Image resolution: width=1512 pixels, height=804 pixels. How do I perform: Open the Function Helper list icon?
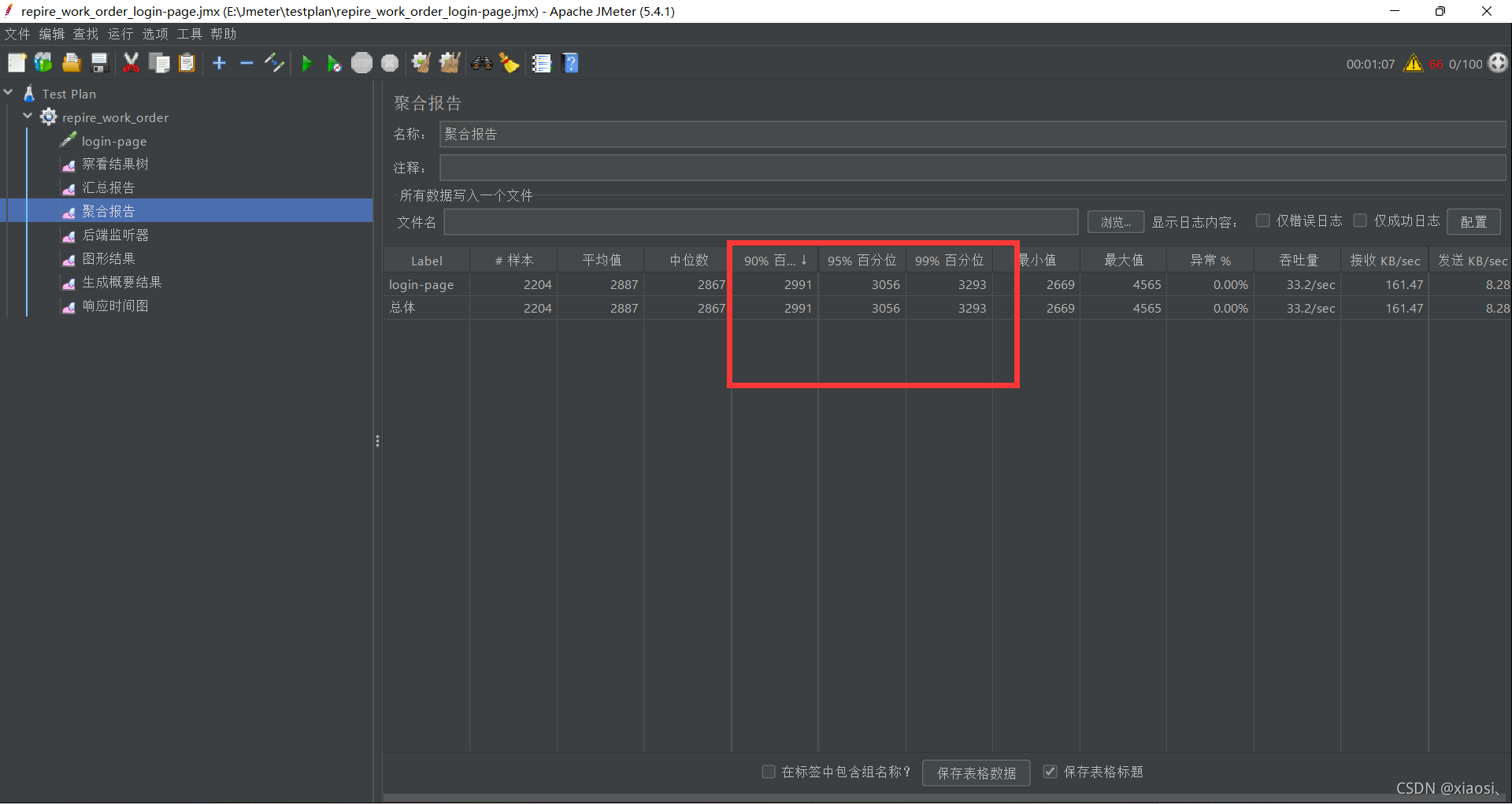[542, 63]
